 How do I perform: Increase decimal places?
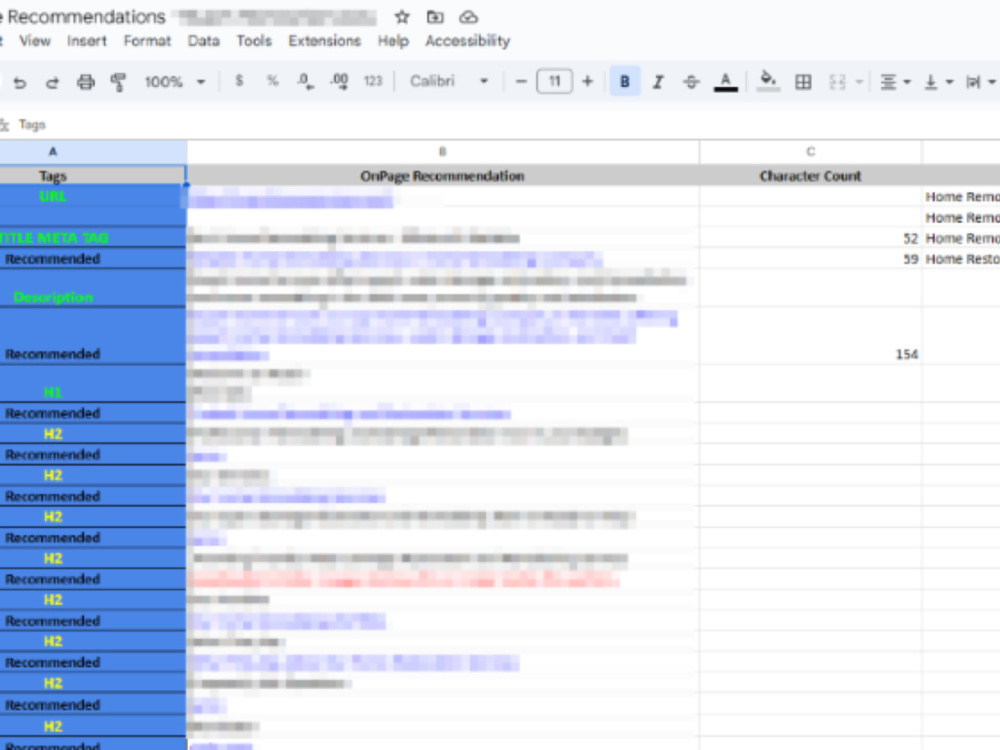click(x=339, y=81)
